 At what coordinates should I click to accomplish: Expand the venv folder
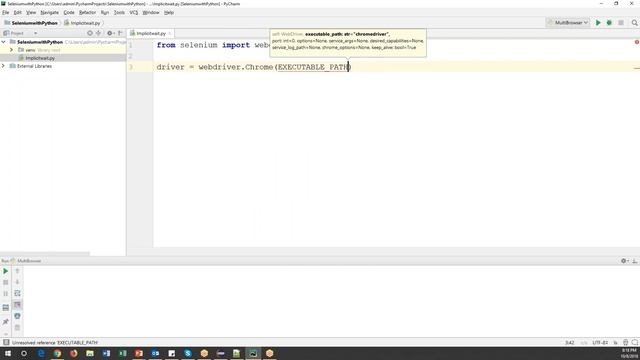tap(11, 50)
